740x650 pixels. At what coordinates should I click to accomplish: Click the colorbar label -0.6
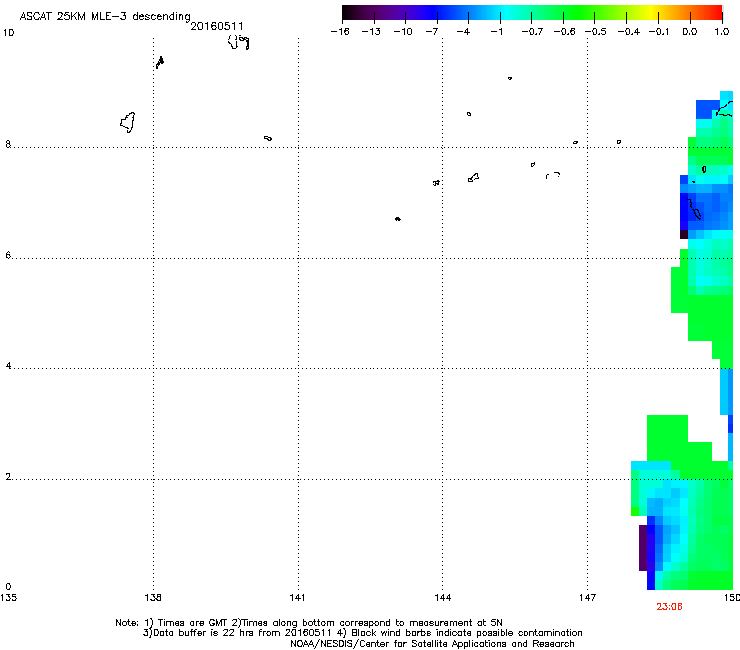click(564, 32)
